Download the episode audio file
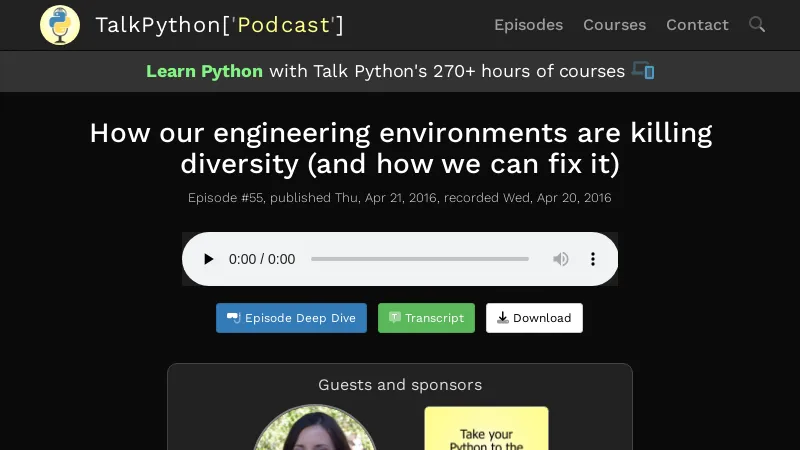 (x=534, y=318)
